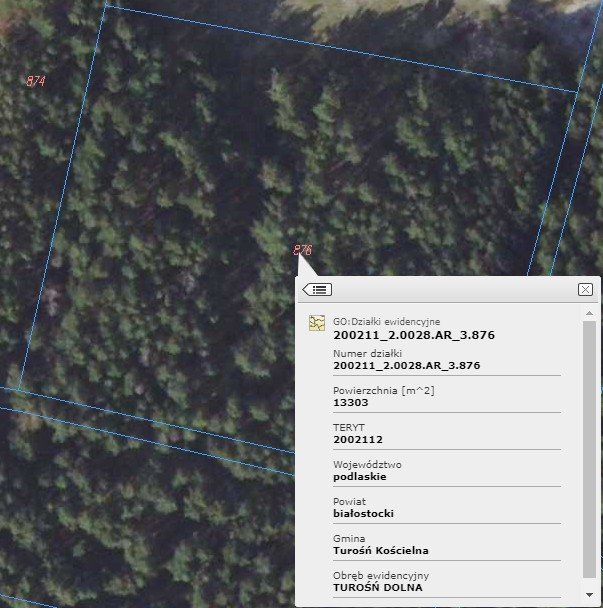Click the scrollbar up arrow in popup

(589, 313)
